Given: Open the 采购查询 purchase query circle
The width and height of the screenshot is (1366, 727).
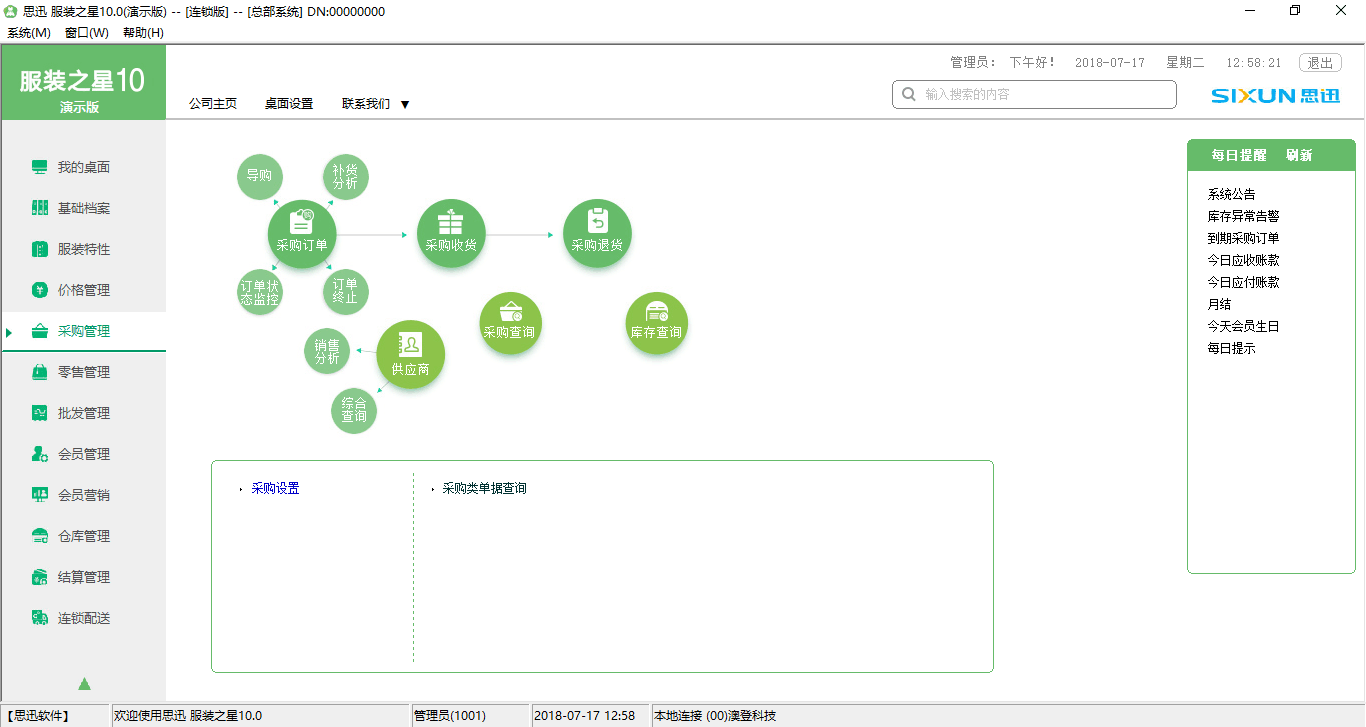Looking at the screenshot, I should click(x=510, y=323).
